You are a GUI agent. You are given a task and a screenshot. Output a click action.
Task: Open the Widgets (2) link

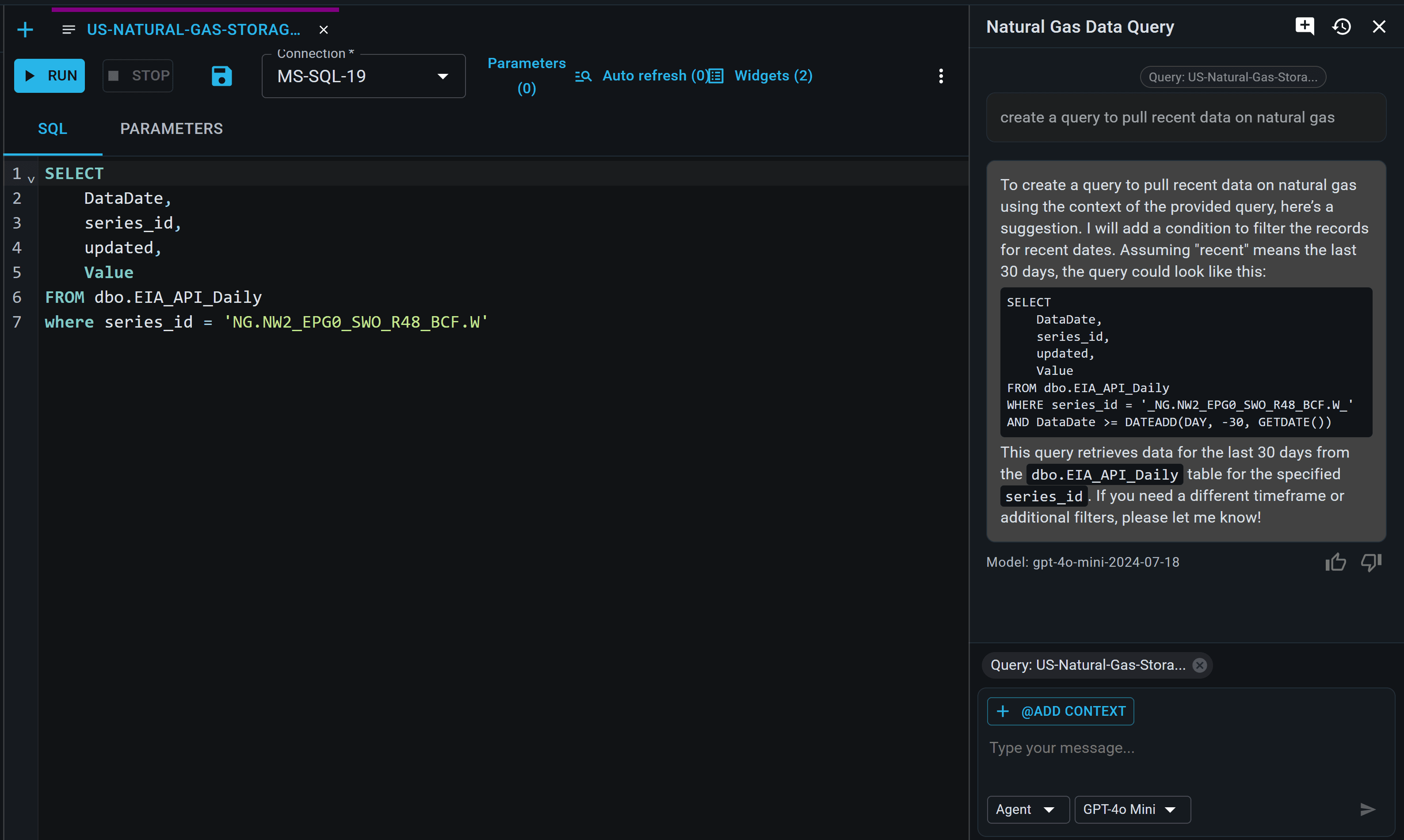pos(773,75)
